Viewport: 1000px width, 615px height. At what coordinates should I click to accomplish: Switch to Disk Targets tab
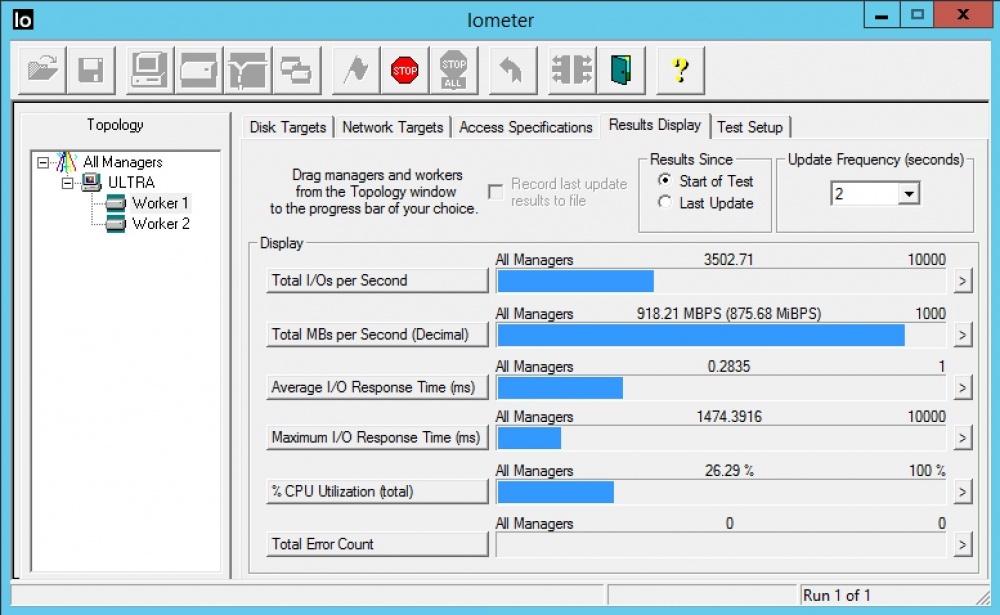(288, 127)
